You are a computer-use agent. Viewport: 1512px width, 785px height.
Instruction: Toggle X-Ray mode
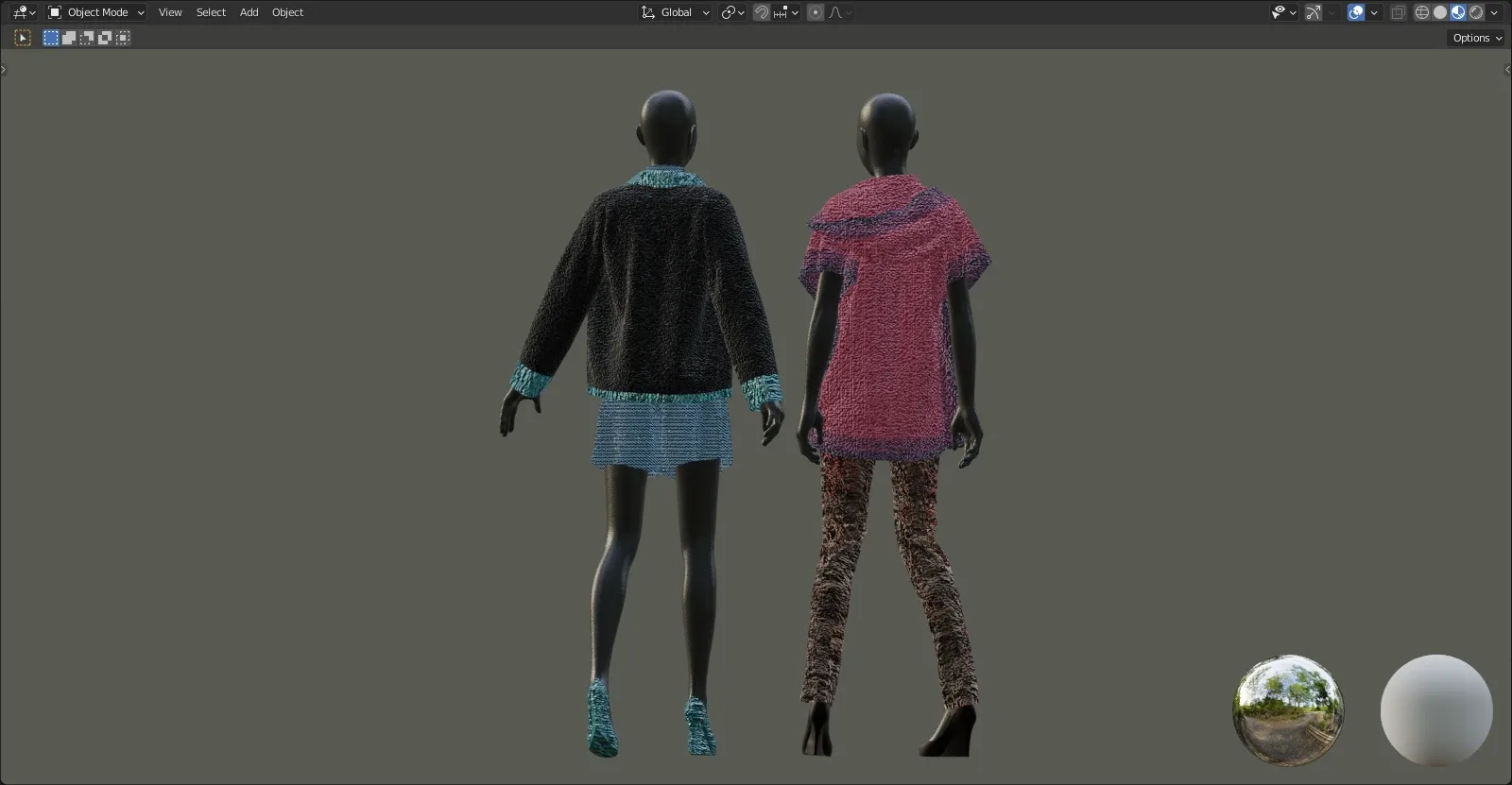1399,12
